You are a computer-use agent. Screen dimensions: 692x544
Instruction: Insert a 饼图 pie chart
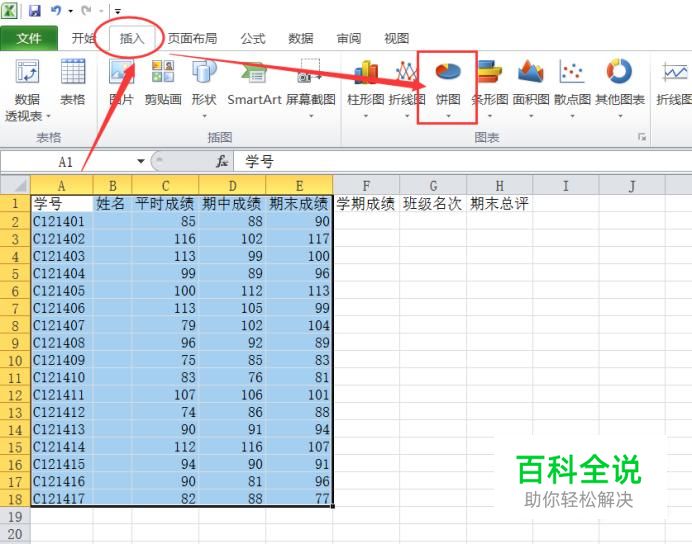click(448, 88)
